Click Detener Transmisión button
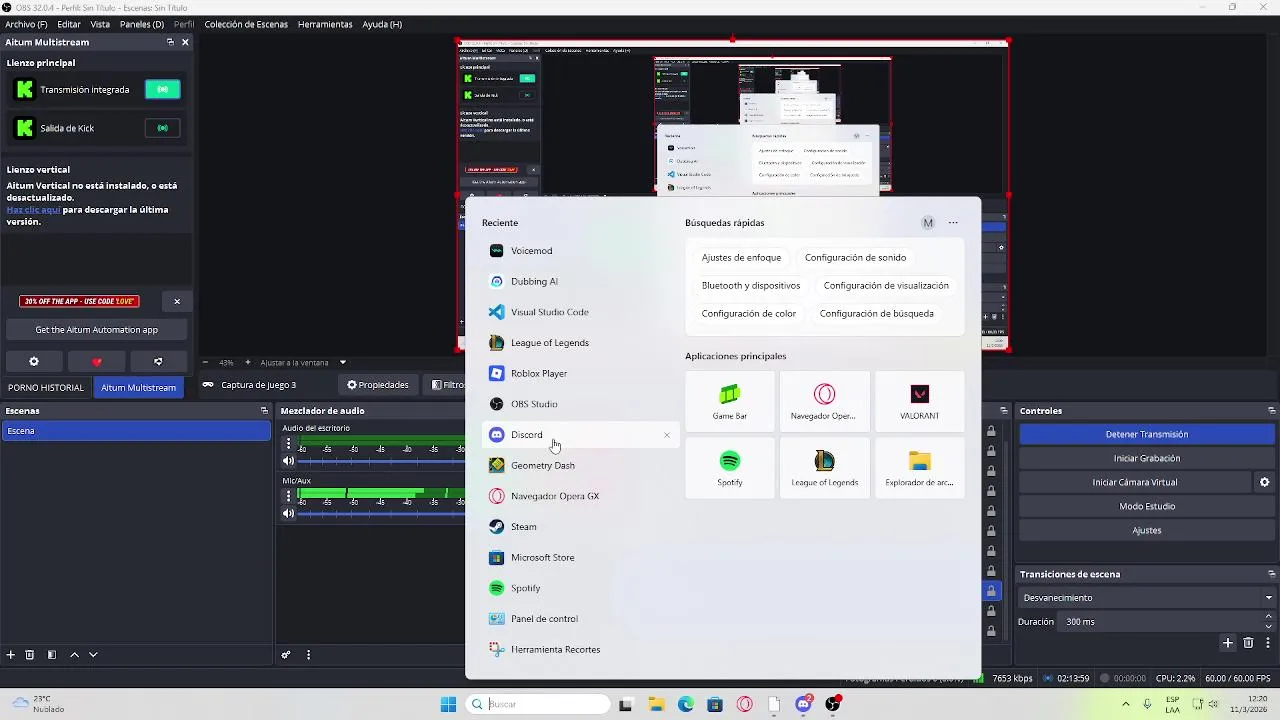The image size is (1280, 720). pyautogui.click(x=1147, y=435)
